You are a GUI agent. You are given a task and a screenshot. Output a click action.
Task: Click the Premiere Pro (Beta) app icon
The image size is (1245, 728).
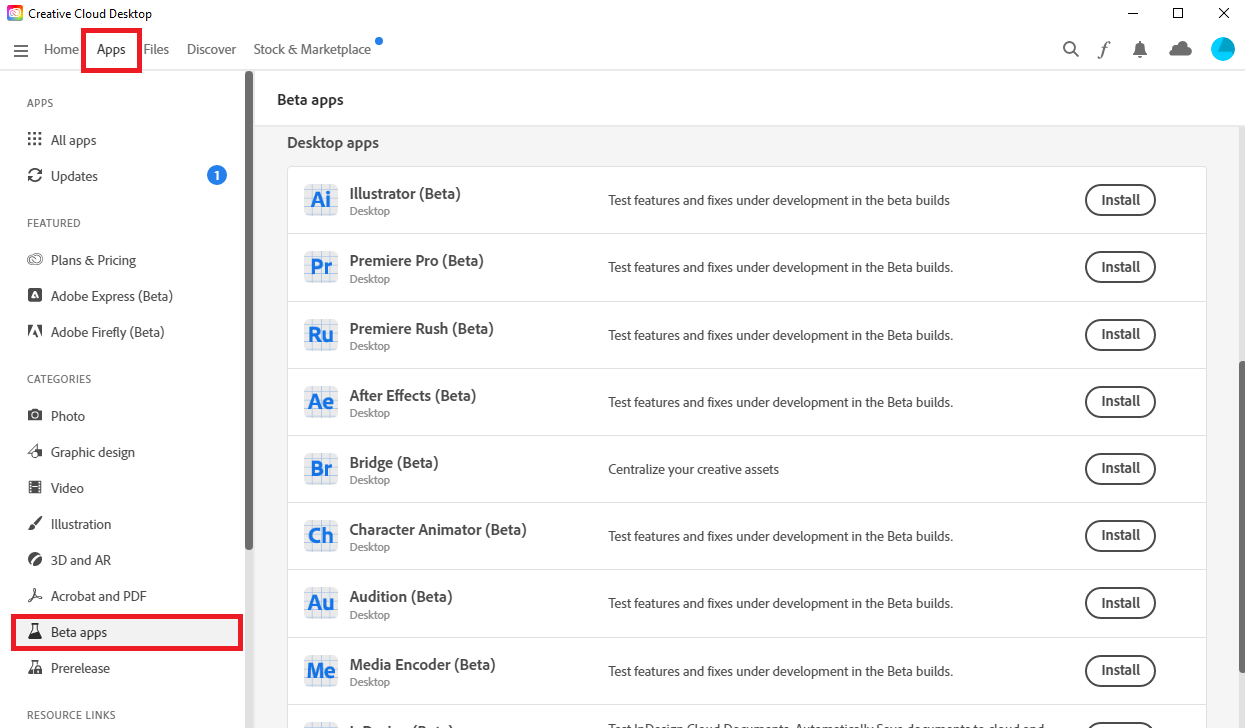tap(321, 267)
